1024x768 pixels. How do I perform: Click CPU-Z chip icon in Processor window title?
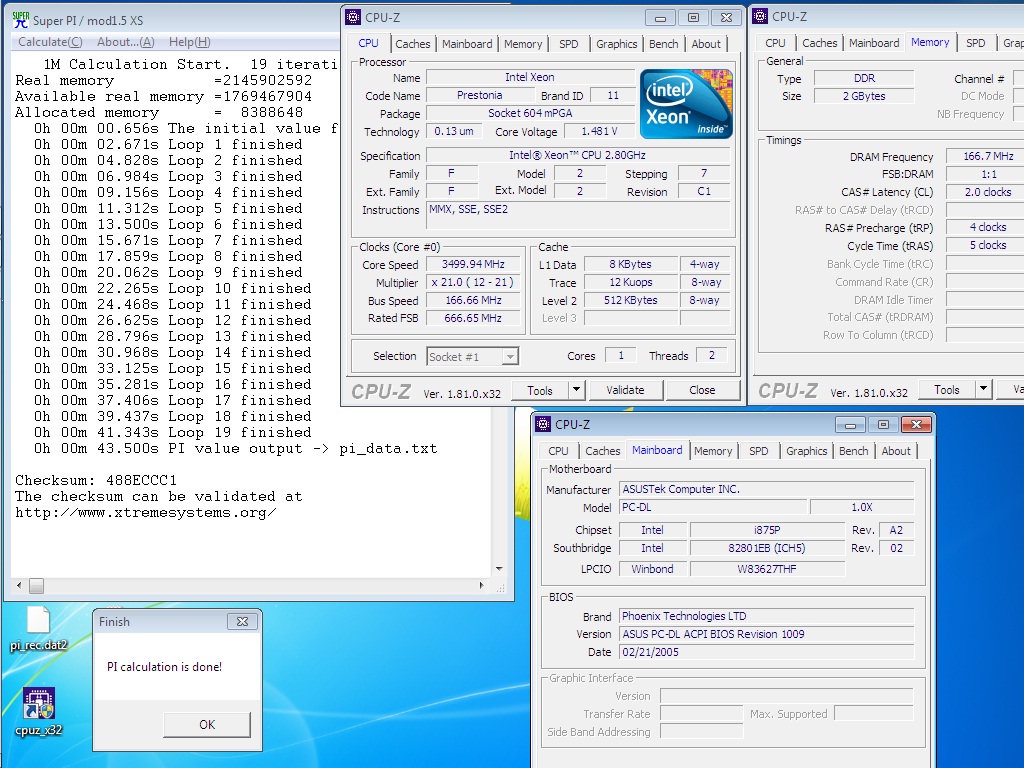point(353,17)
